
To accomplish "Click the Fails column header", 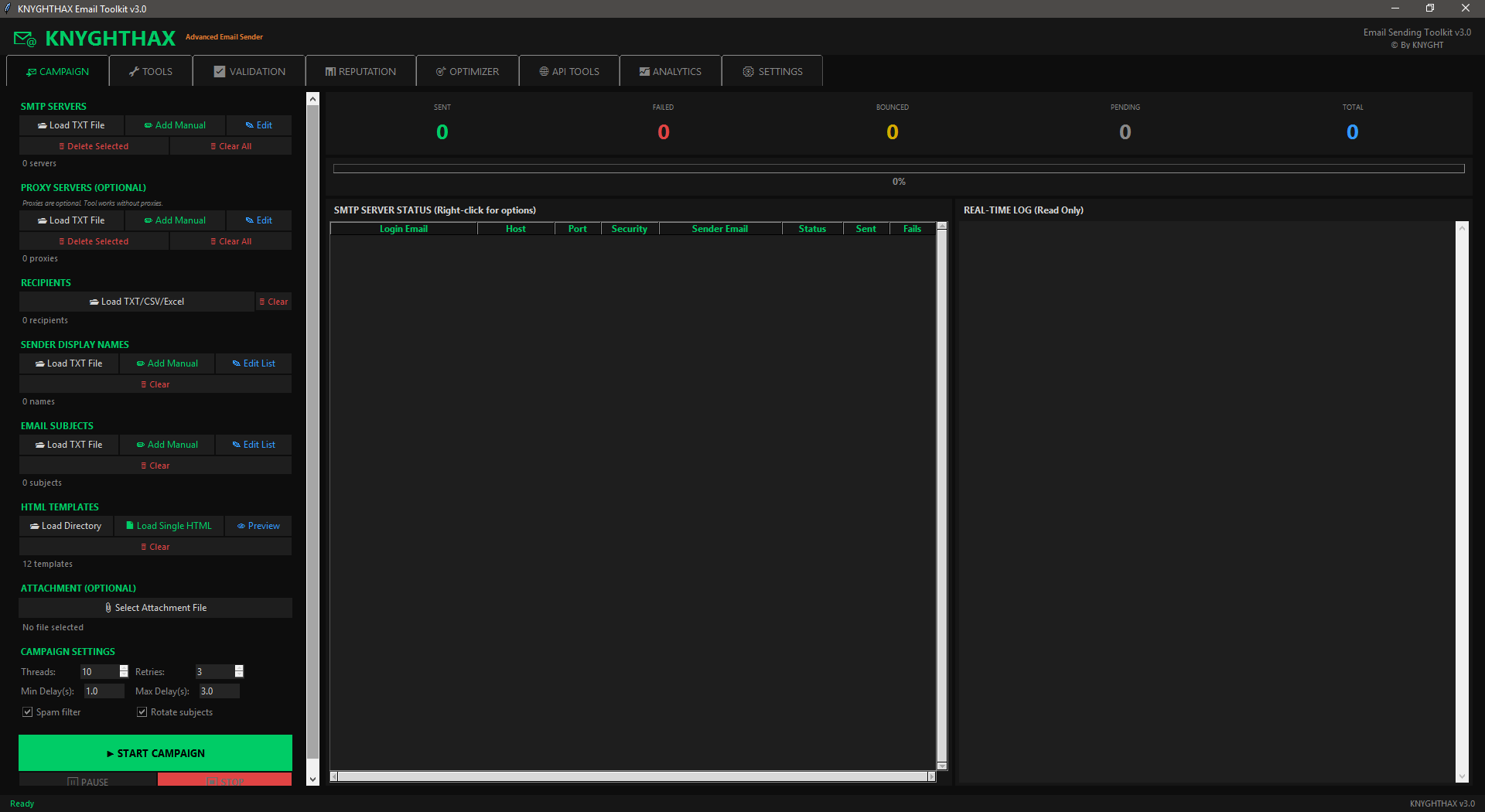I will (913, 229).
